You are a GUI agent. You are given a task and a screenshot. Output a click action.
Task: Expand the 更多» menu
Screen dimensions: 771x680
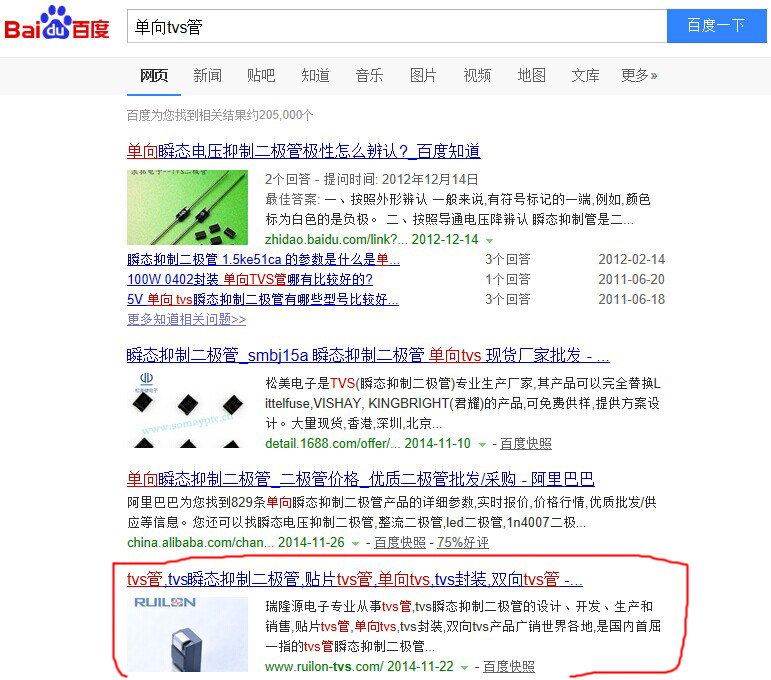click(x=639, y=75)
